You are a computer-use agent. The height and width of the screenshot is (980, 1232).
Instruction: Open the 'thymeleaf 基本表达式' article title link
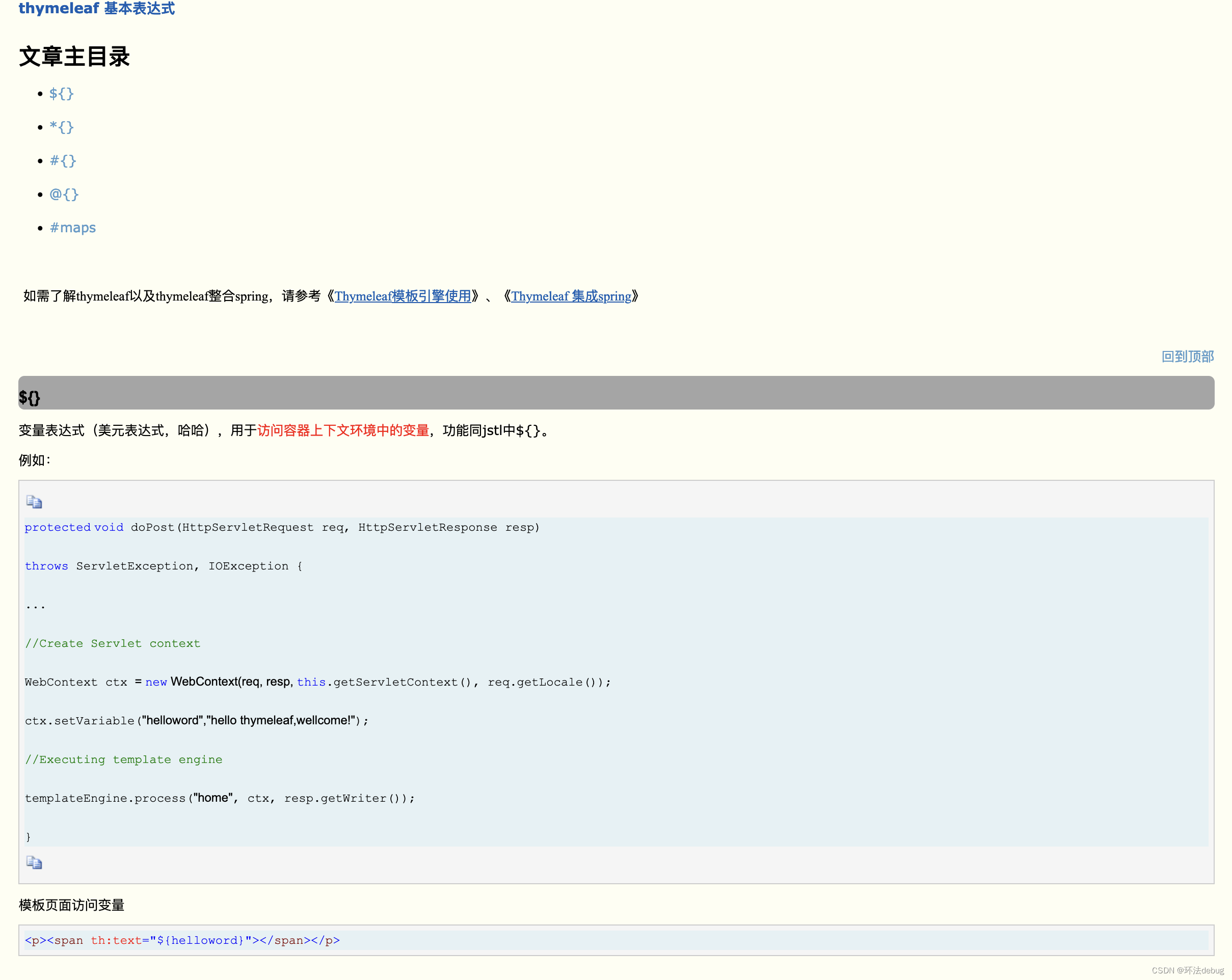click(97, 9)
